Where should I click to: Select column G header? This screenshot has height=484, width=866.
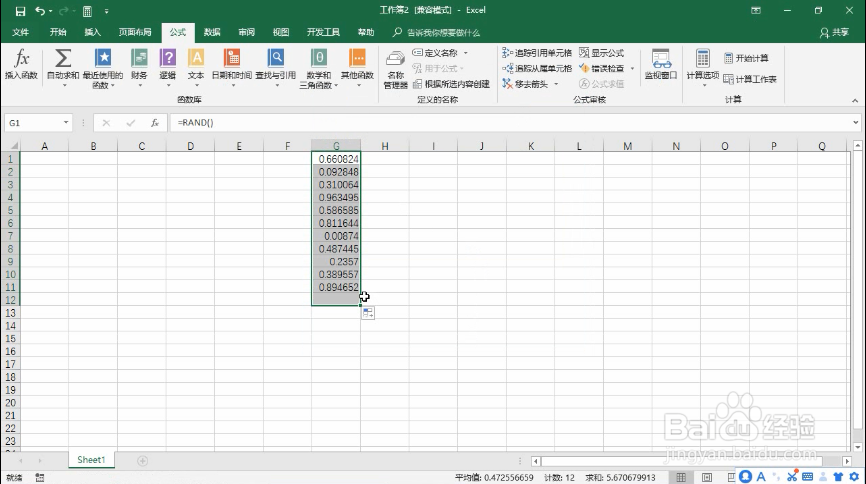[336, 146]
